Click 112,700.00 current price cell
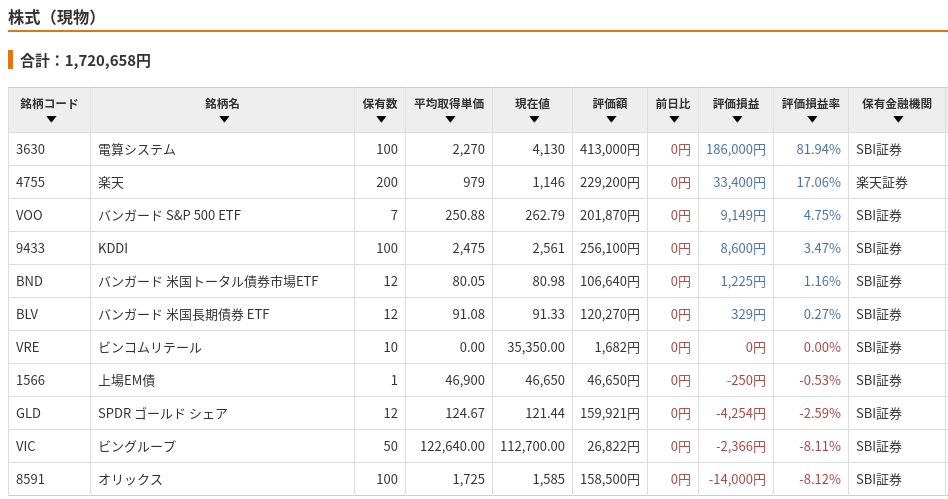Viewport: 948px width, 499px height. (x=533, y=446)
